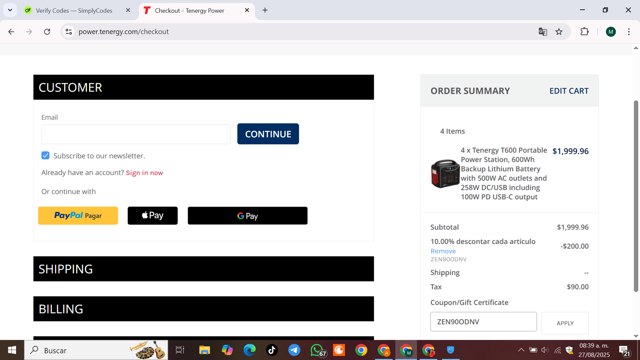This screenshot has height=360, width=640.
Task: Open WhatsApp from the taskbar
Action: 317,350
